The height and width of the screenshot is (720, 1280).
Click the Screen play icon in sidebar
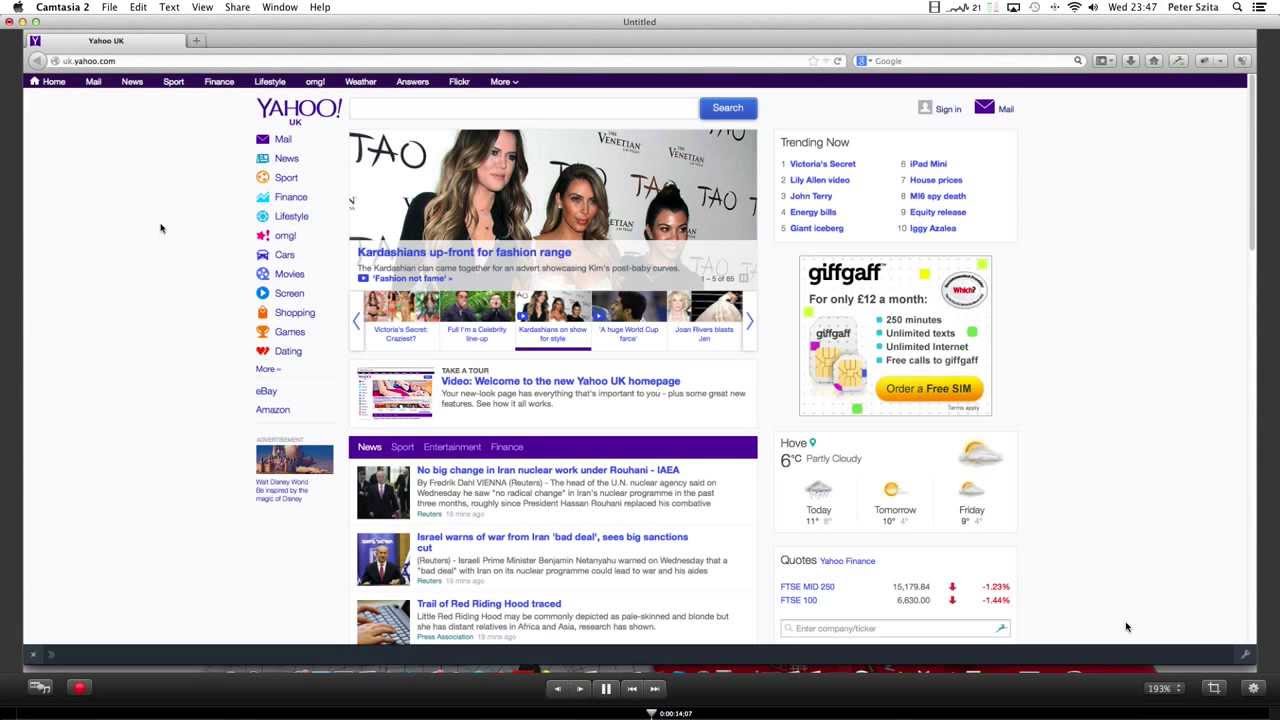click(262, 293)
